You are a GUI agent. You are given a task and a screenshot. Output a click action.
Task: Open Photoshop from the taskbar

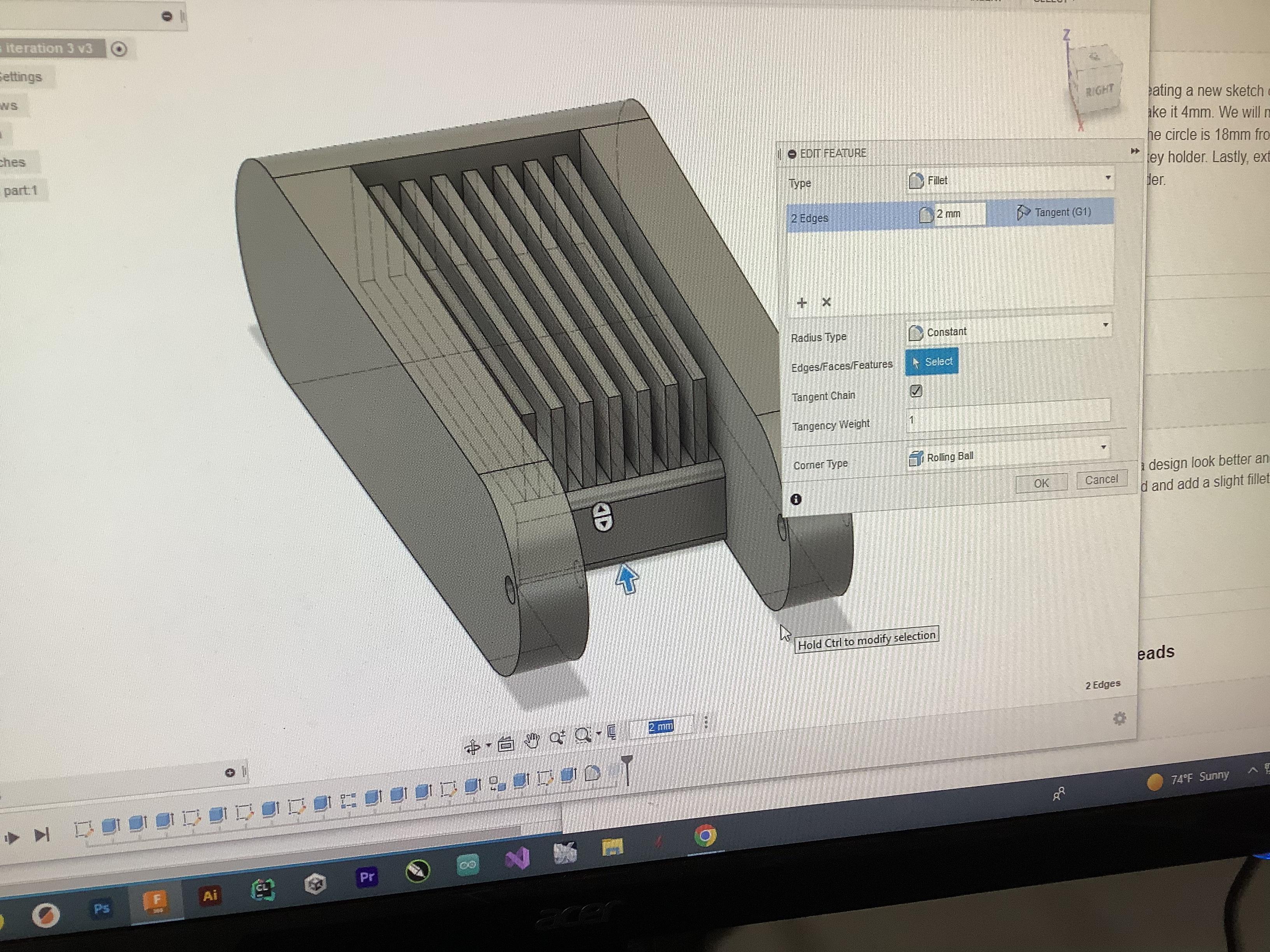click(101, 908)
